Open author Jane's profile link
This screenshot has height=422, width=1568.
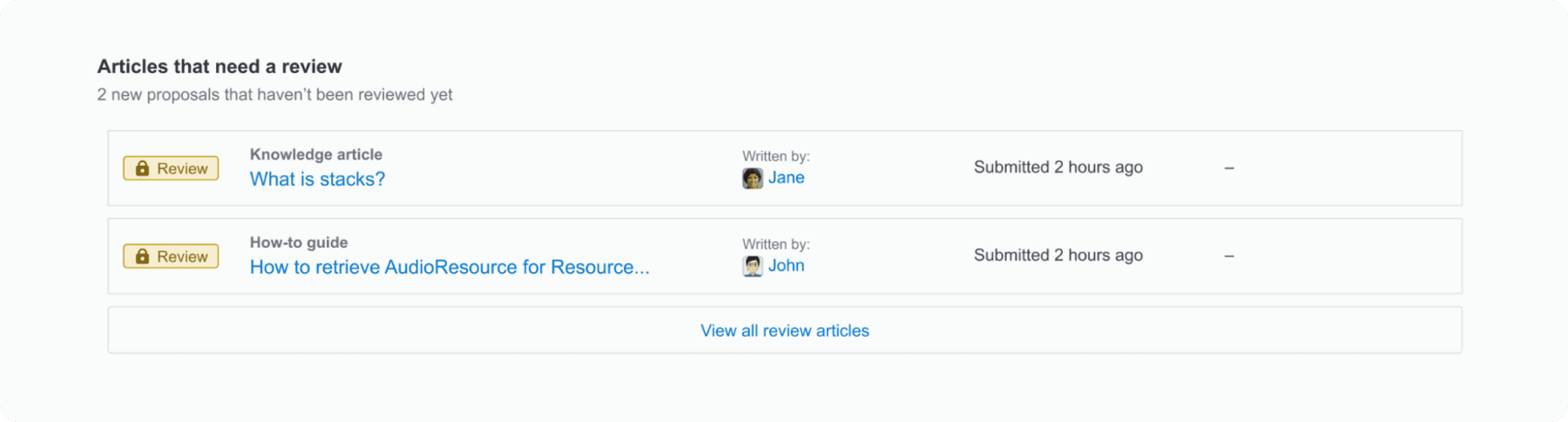(x=786, y=178)
